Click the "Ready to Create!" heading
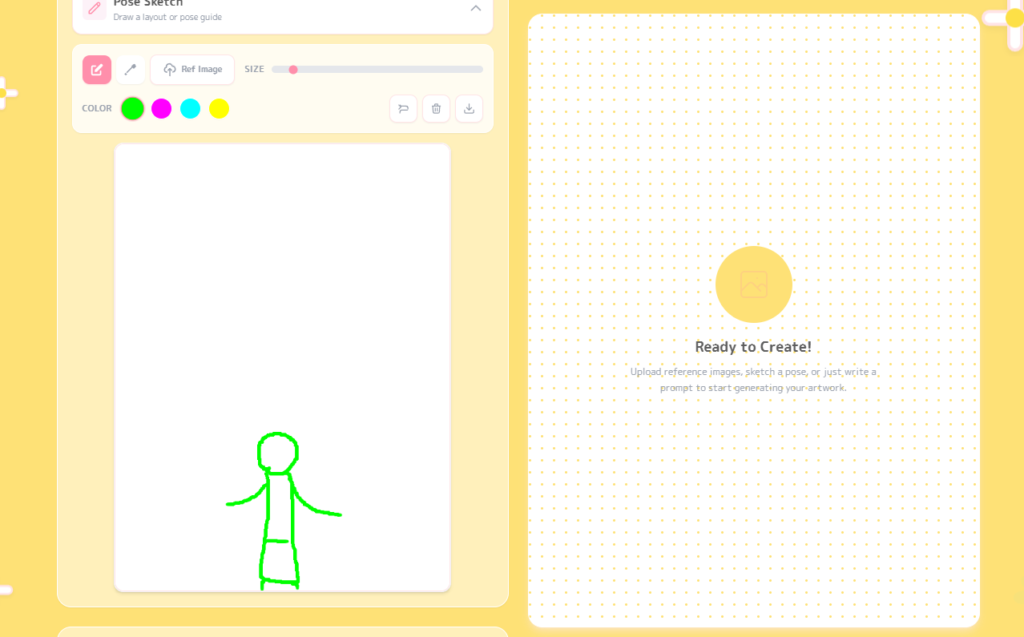The width and height of the screenshot is (1024, 637). (x=753, y=347)
